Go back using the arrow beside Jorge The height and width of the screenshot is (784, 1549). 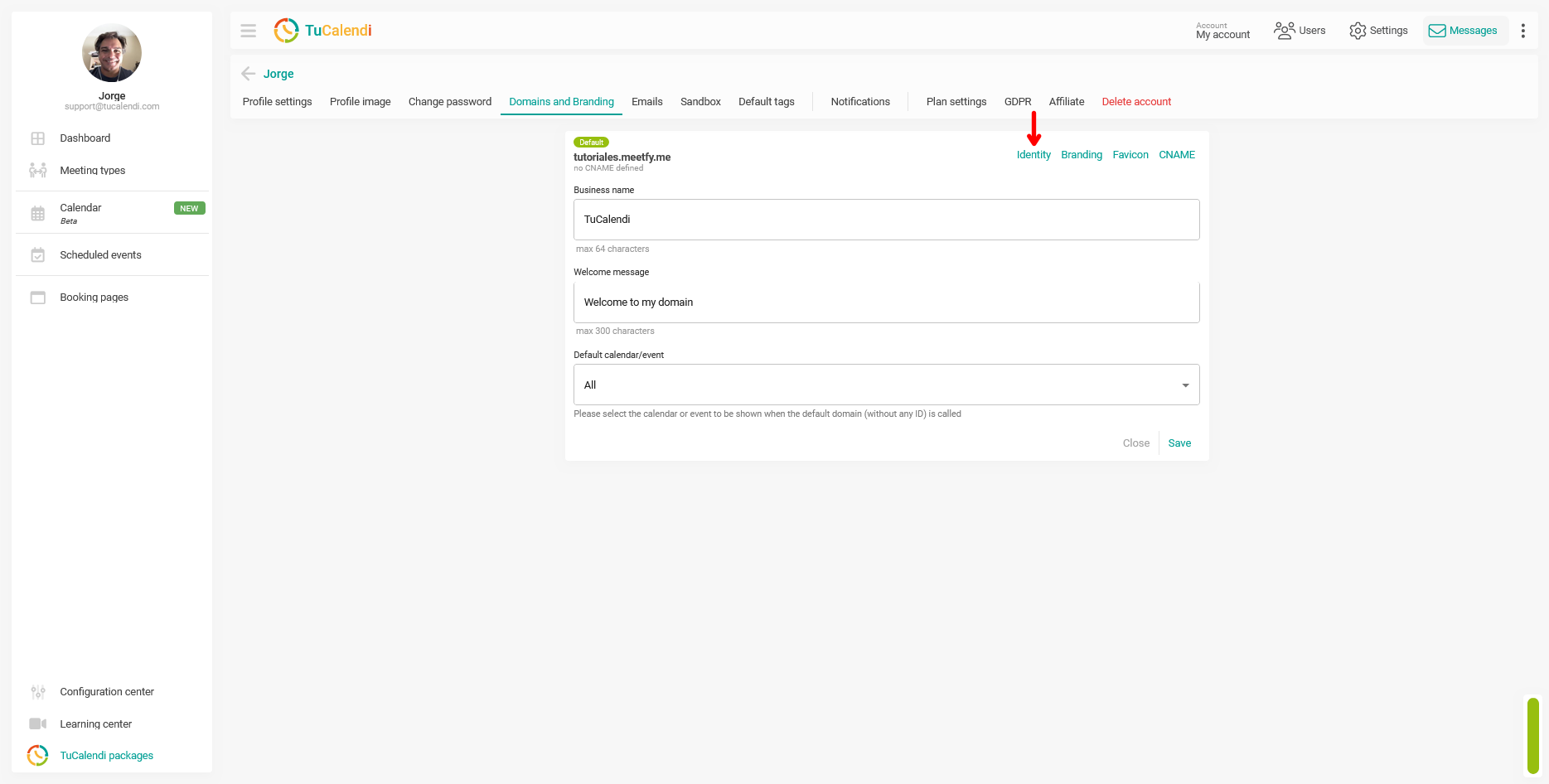248,74
